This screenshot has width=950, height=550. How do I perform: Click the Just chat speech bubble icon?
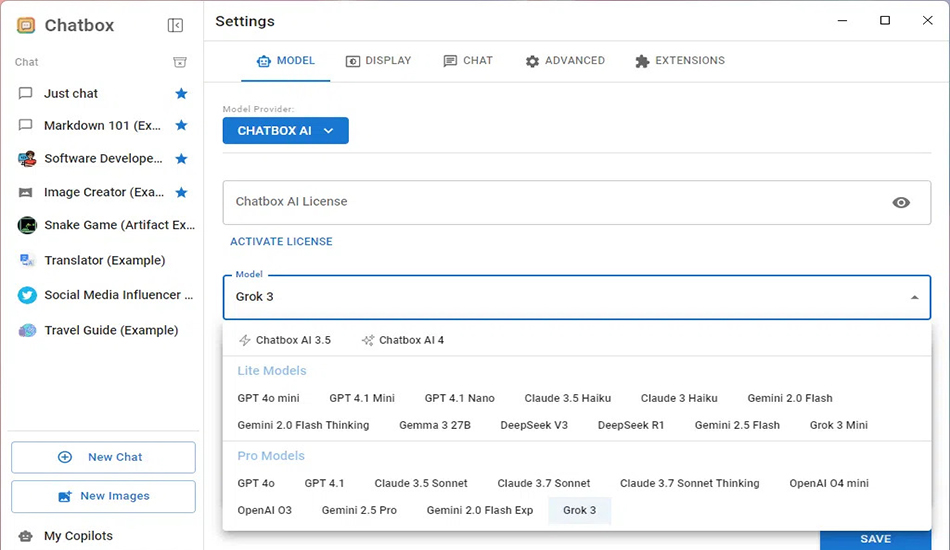point(25,93)
